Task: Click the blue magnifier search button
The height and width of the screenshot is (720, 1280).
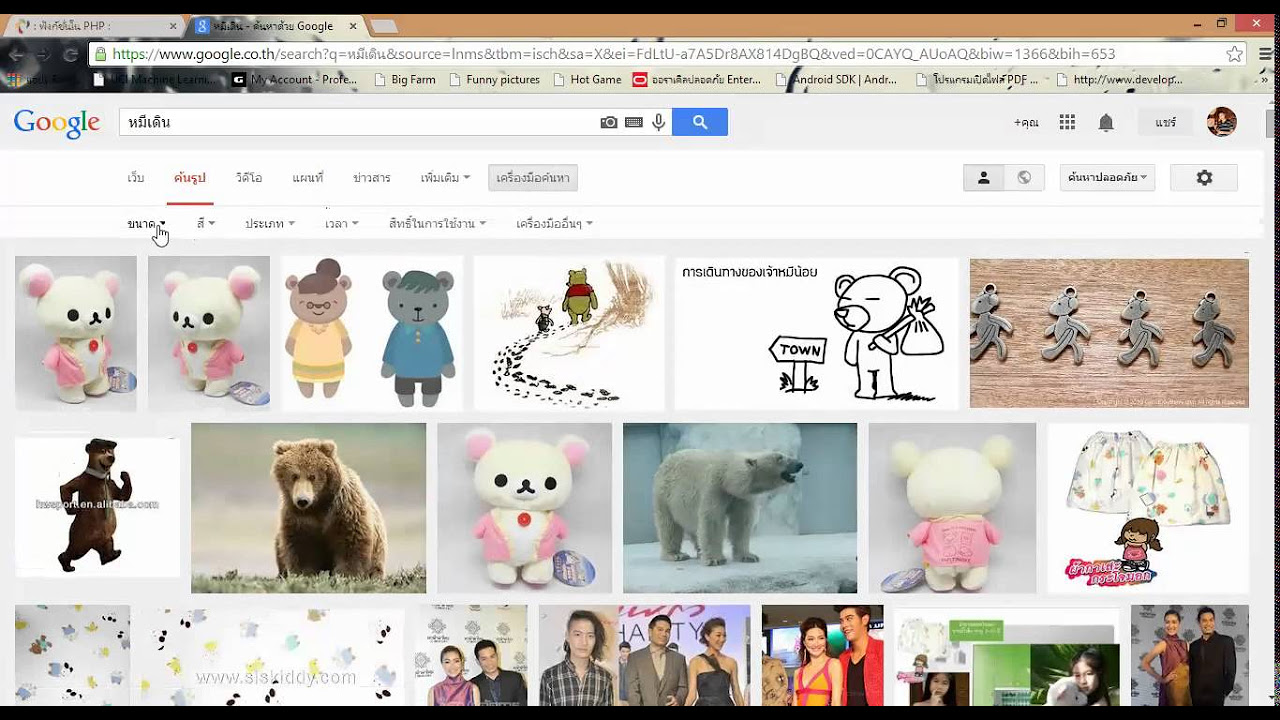Action: (700, 122)
